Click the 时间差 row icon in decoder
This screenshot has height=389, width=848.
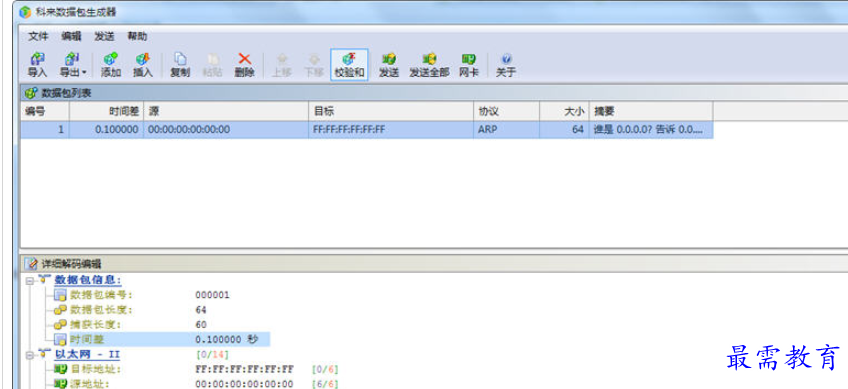tap(61, 340)
